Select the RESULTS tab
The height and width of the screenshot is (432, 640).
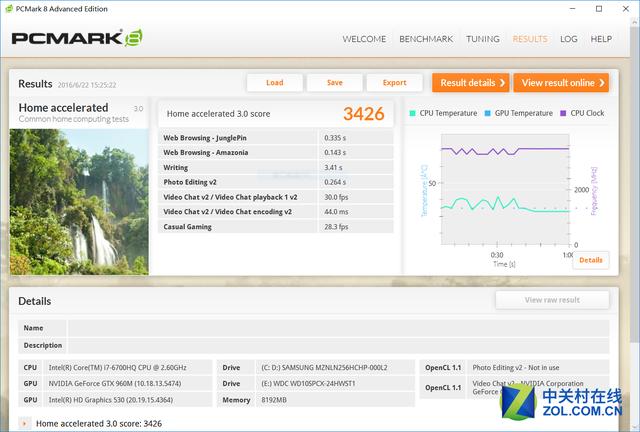[530, 39]
